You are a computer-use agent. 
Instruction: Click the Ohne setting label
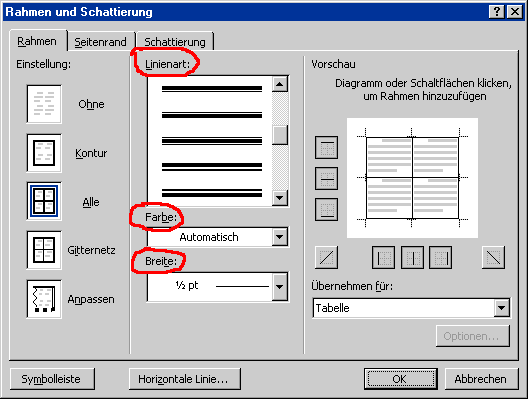91,104
